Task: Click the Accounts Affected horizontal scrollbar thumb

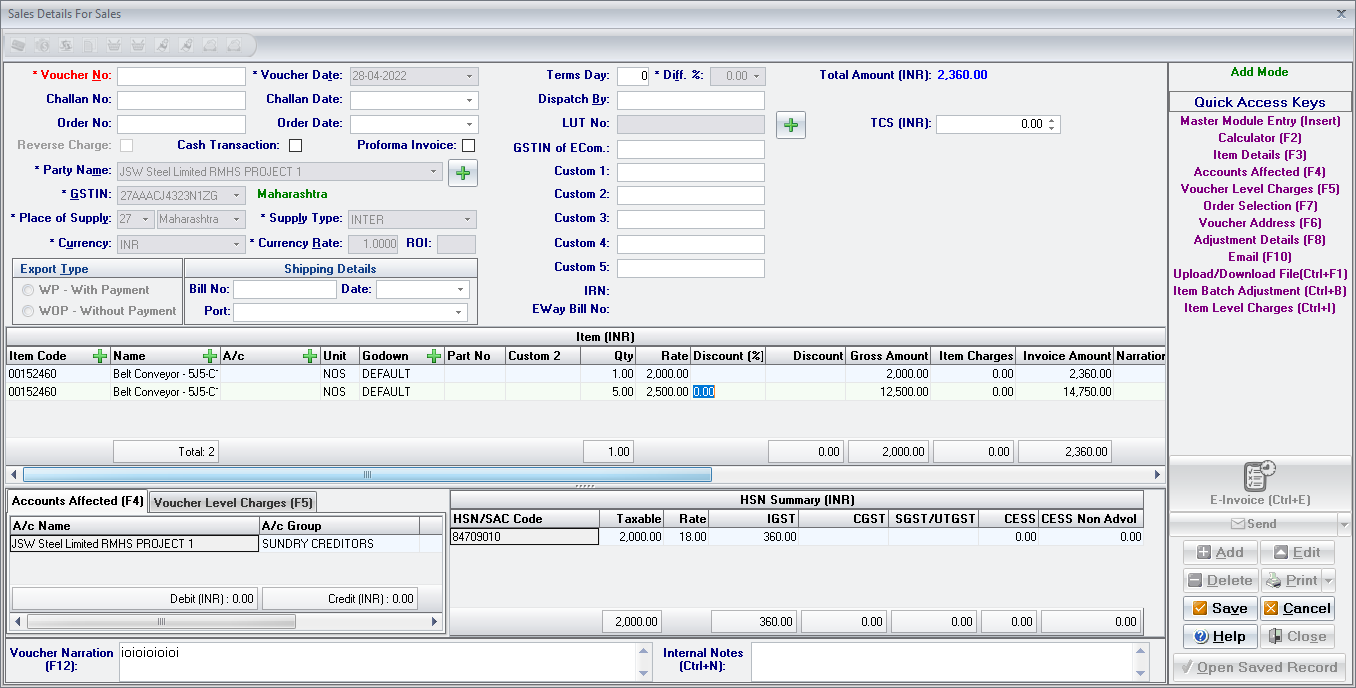Action: (x=160, y=622)
